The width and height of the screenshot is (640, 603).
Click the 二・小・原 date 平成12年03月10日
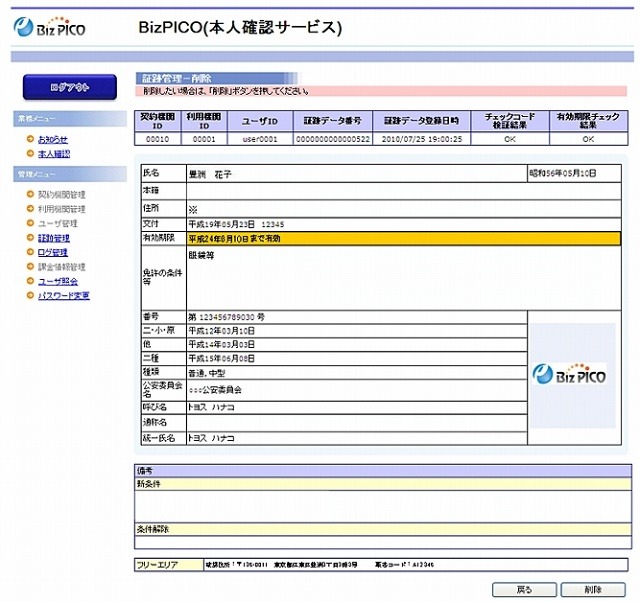point(222,331)
